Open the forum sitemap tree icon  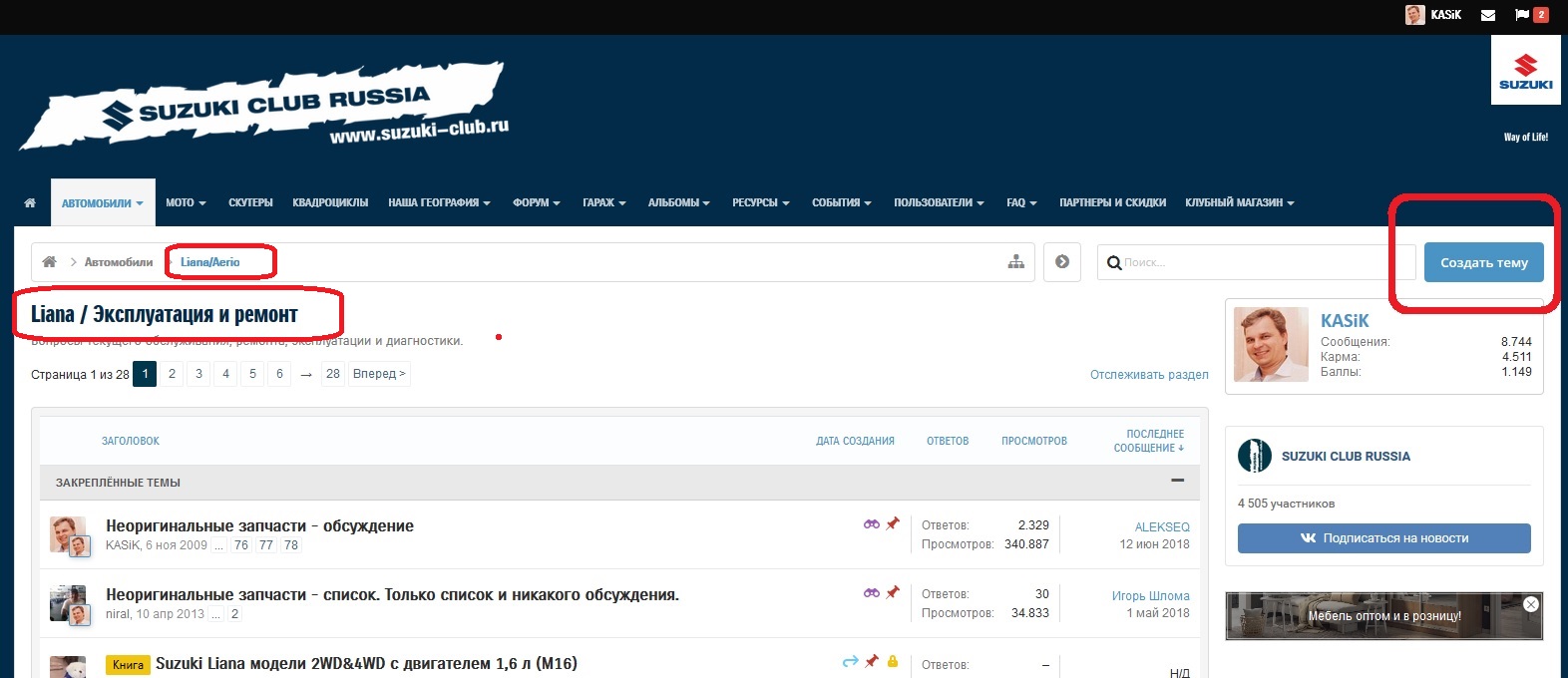click(1016, 262)
